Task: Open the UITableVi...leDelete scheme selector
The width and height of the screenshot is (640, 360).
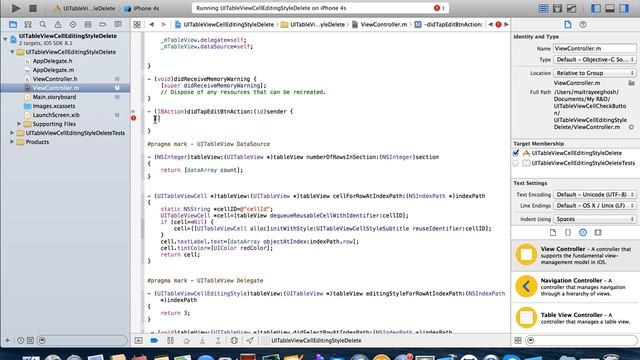Action: (85, 8)
